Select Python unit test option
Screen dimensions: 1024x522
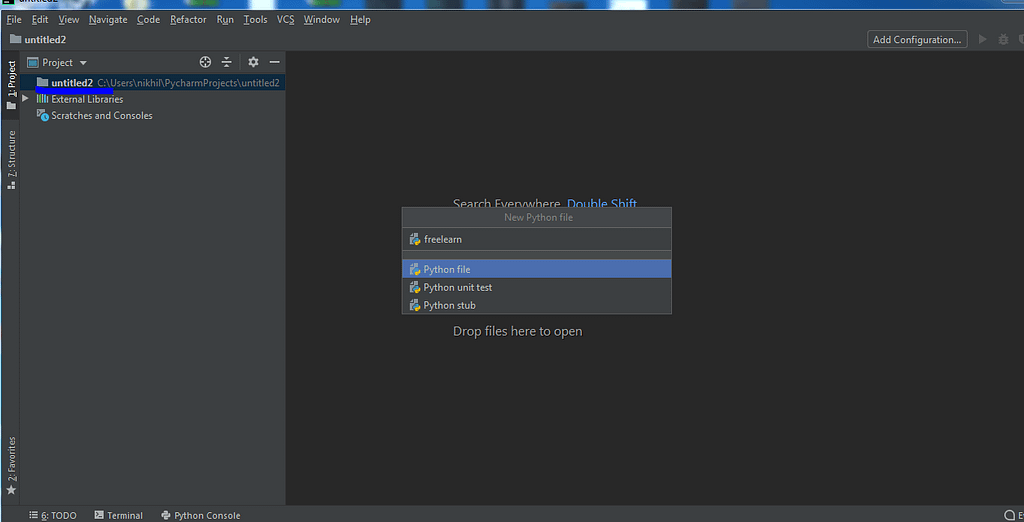(x=536, y=287)
